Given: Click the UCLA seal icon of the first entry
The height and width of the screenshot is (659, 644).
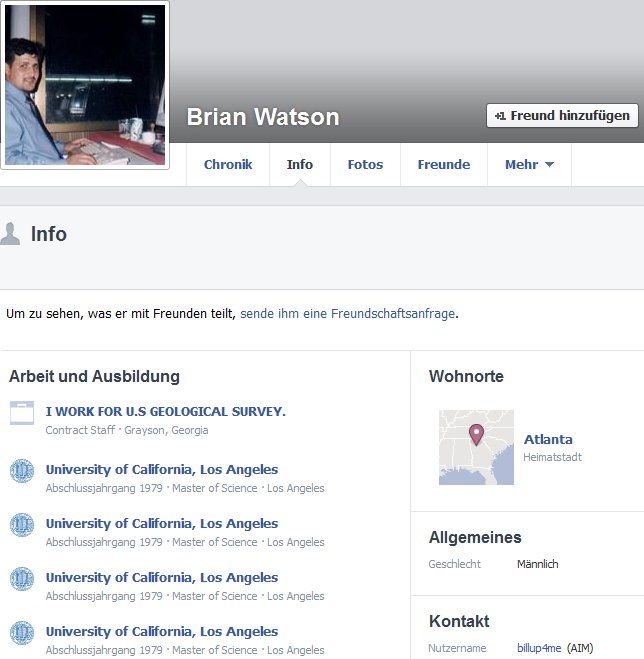Looking at the screenshot, I should (x=22, y=471).
